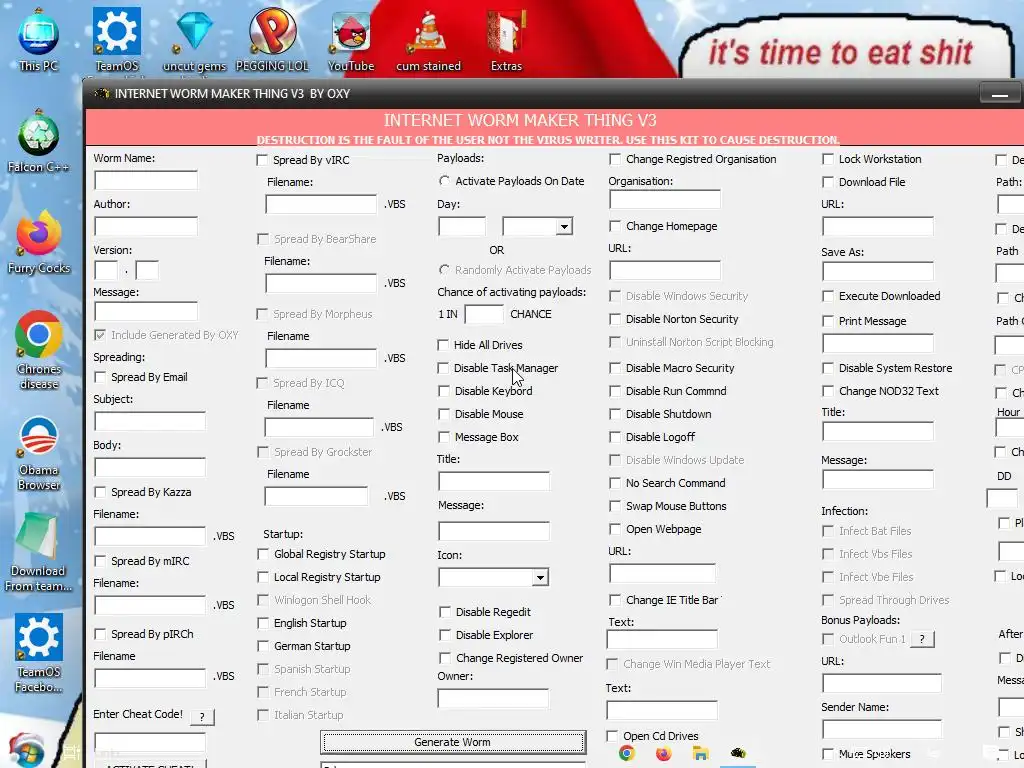
Task: Click the Message Box Title field
Action: coord(494,482)
